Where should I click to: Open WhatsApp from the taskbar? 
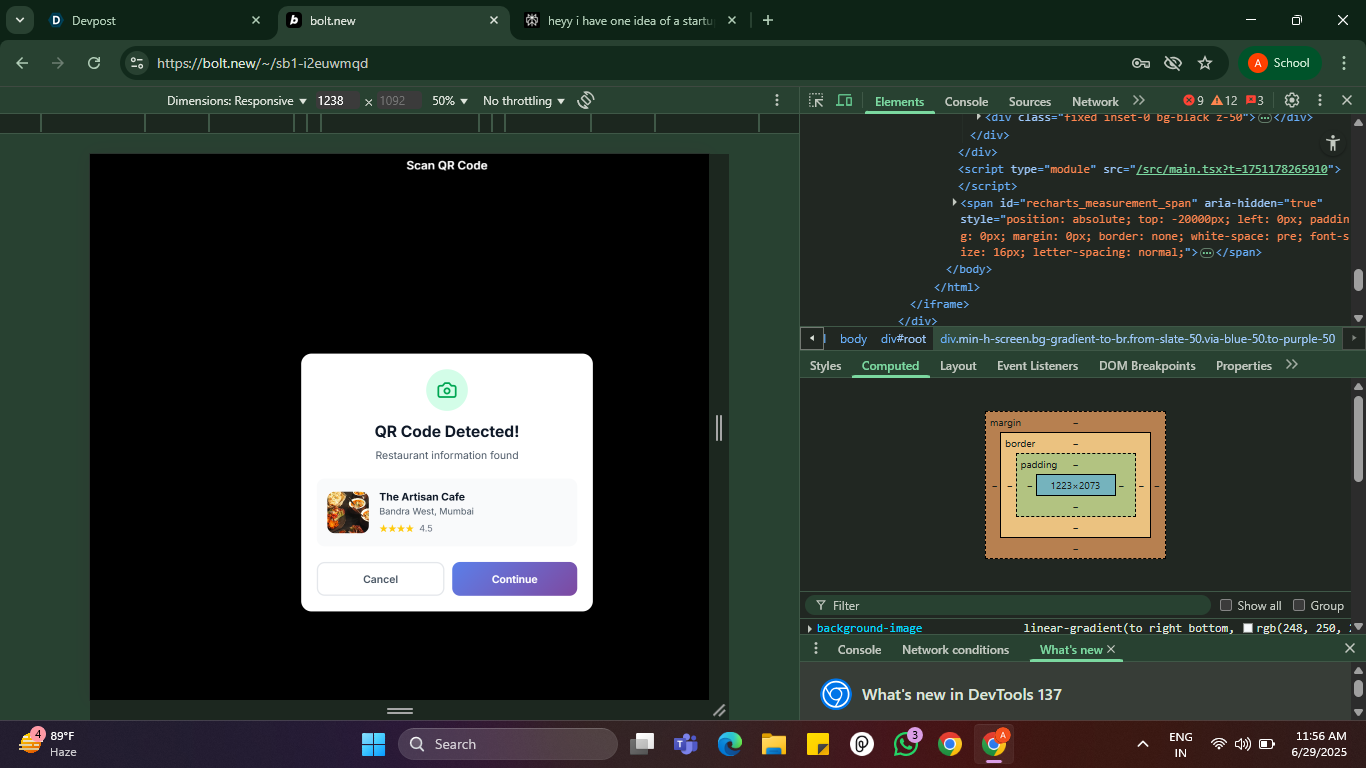tap(906, 744)
